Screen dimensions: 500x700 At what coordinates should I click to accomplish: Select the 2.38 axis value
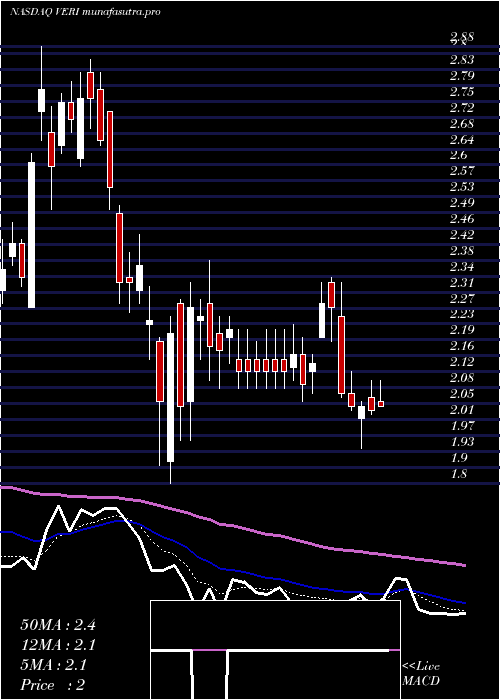tap(462, 250)
